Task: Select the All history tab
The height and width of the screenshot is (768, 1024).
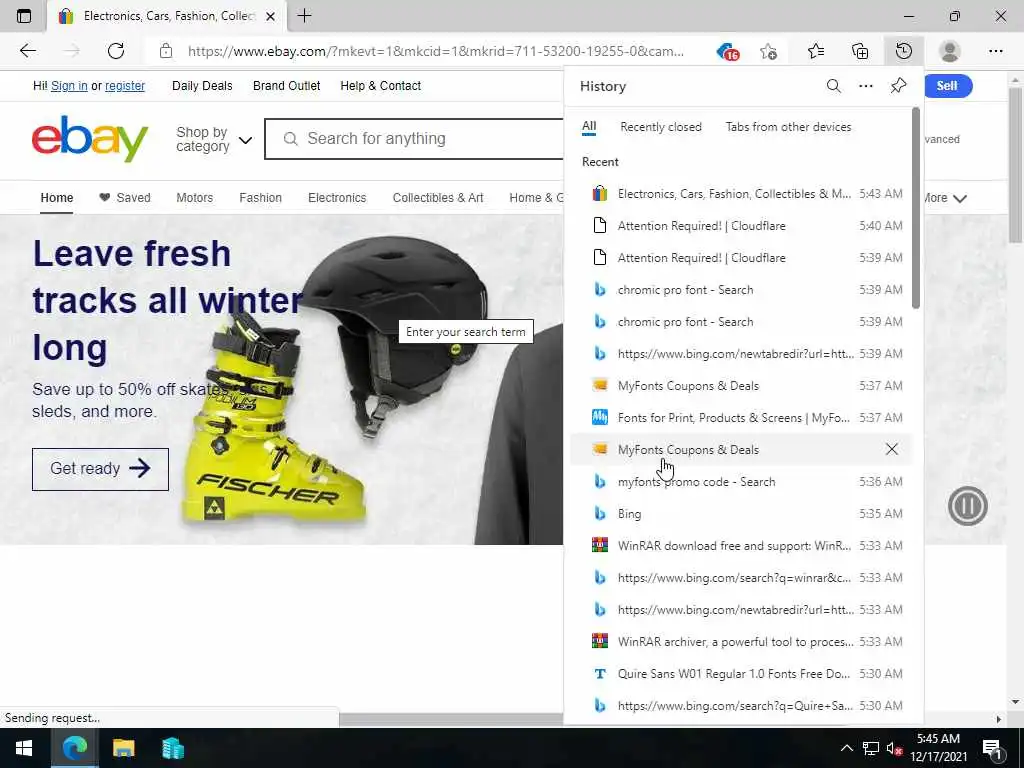Action: (x=589, y=127)
